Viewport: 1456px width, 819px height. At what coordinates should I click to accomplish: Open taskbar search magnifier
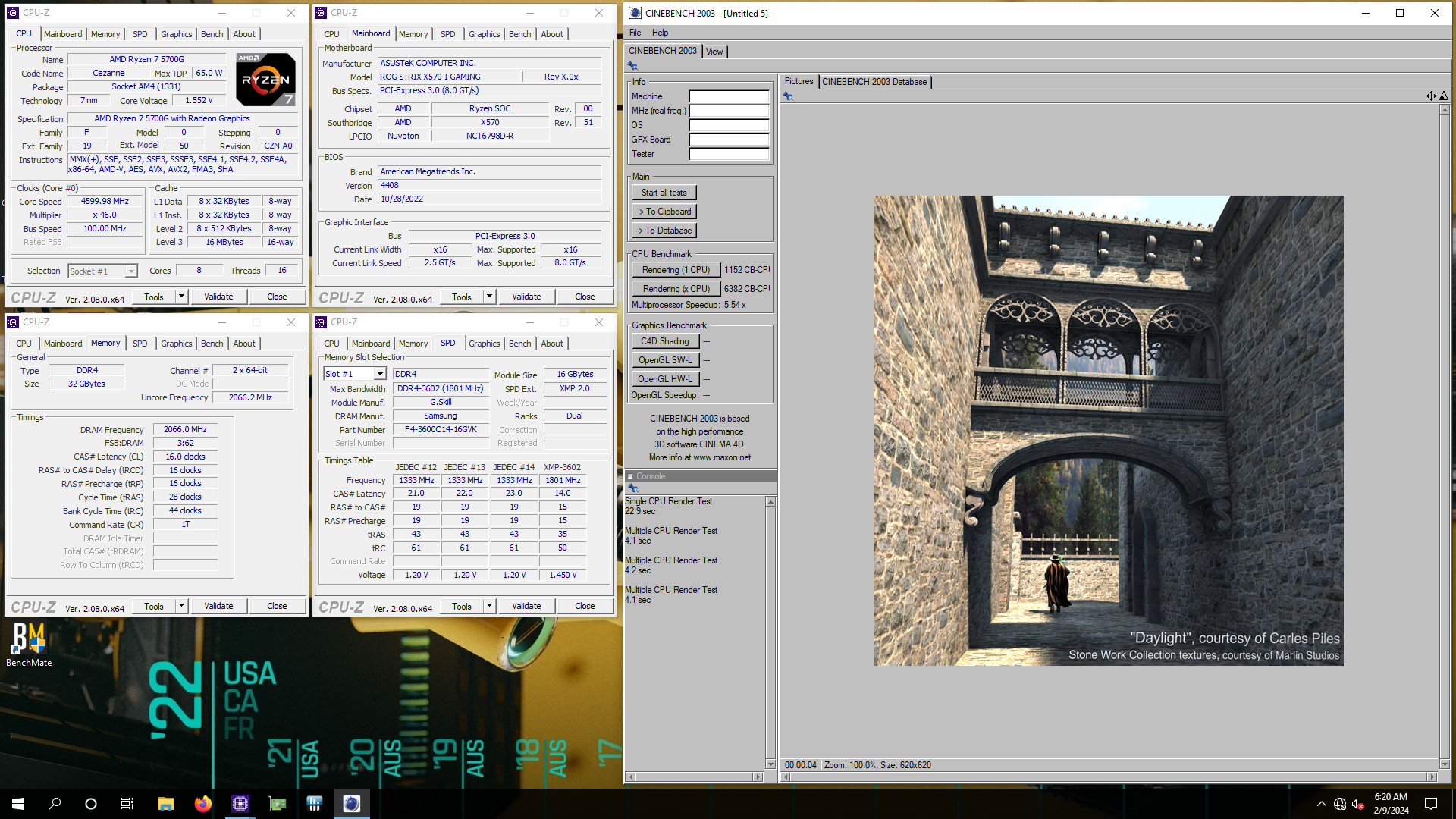(55, 804)
